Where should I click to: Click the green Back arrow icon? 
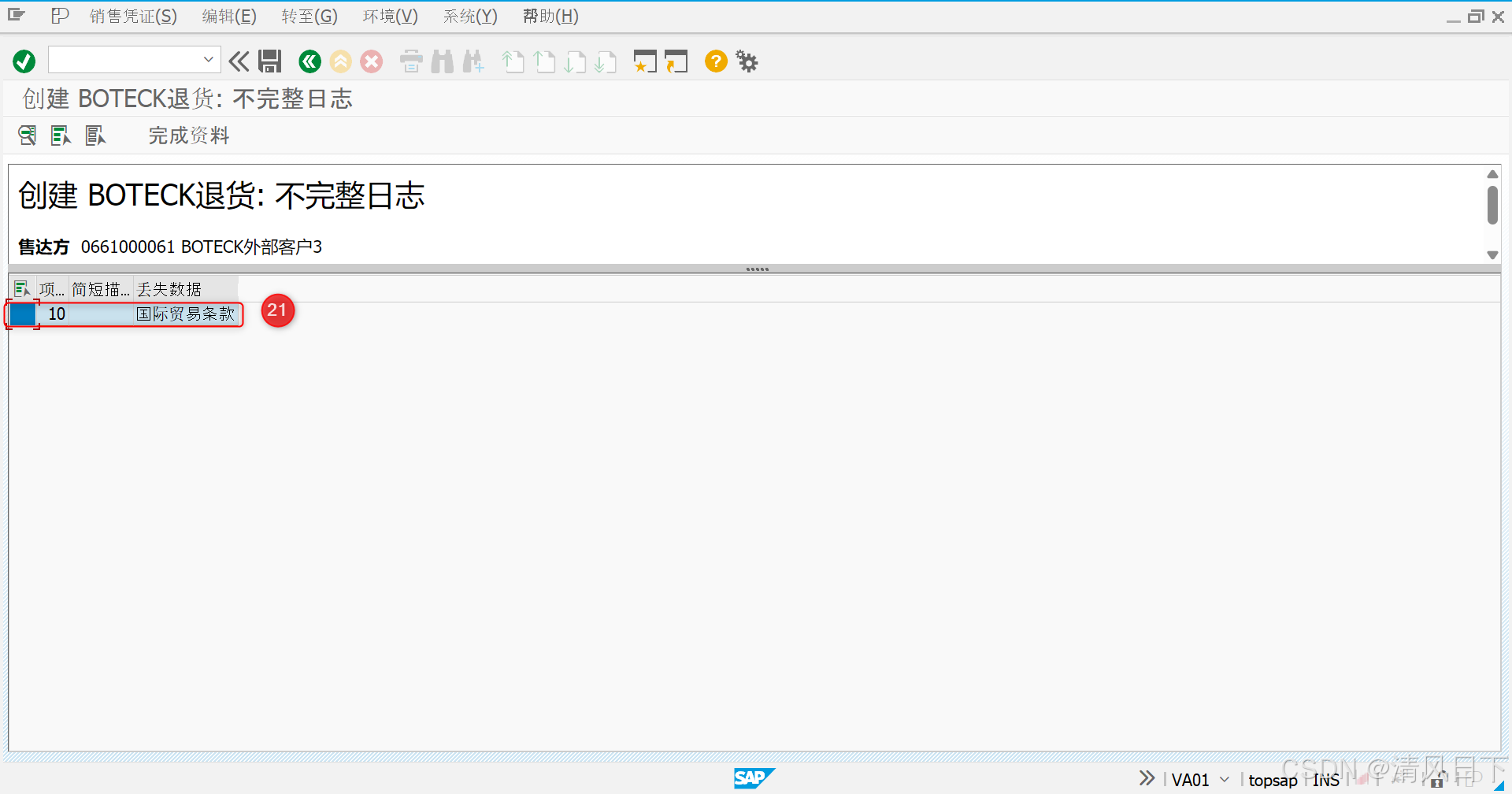click(x=309, y=61)
